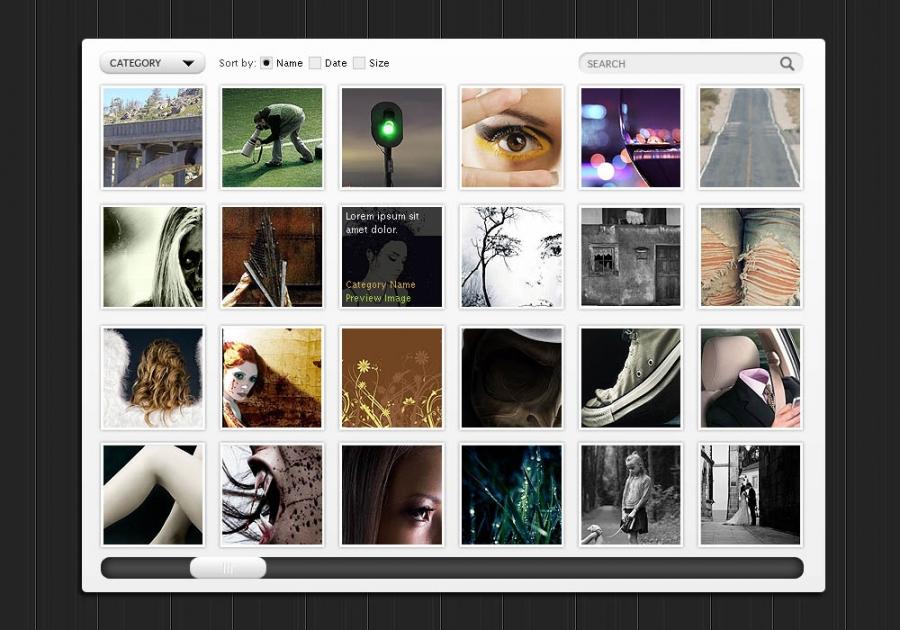Select the sneaker shoe photo
Image resolution: width=900 pixels, height=630 pixels.
pos(631,378)
